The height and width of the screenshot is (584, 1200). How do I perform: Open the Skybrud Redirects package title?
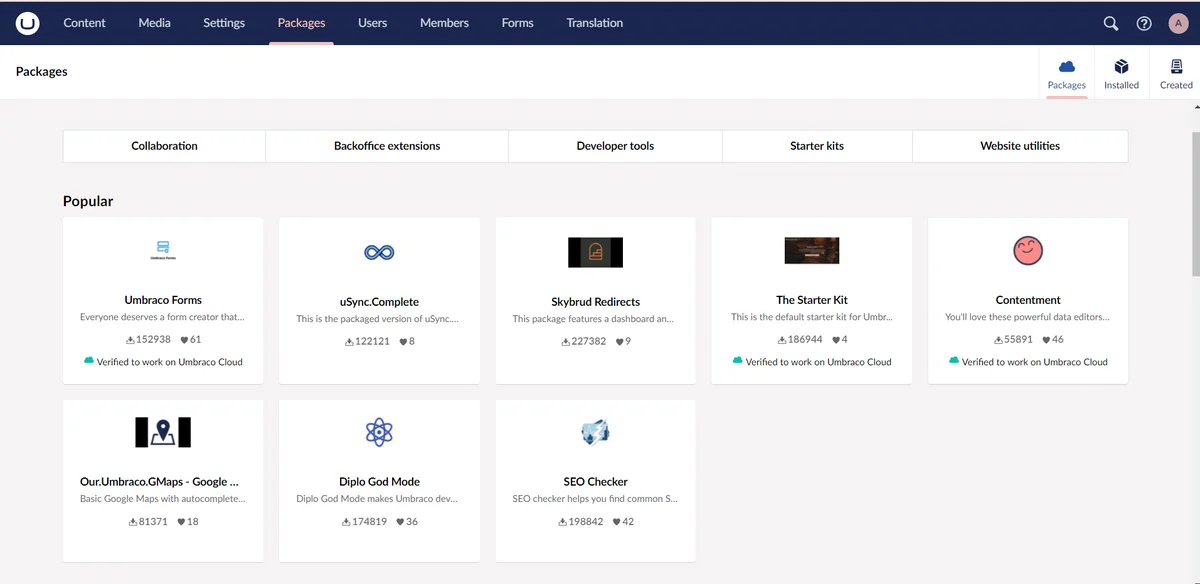(595, 302)
